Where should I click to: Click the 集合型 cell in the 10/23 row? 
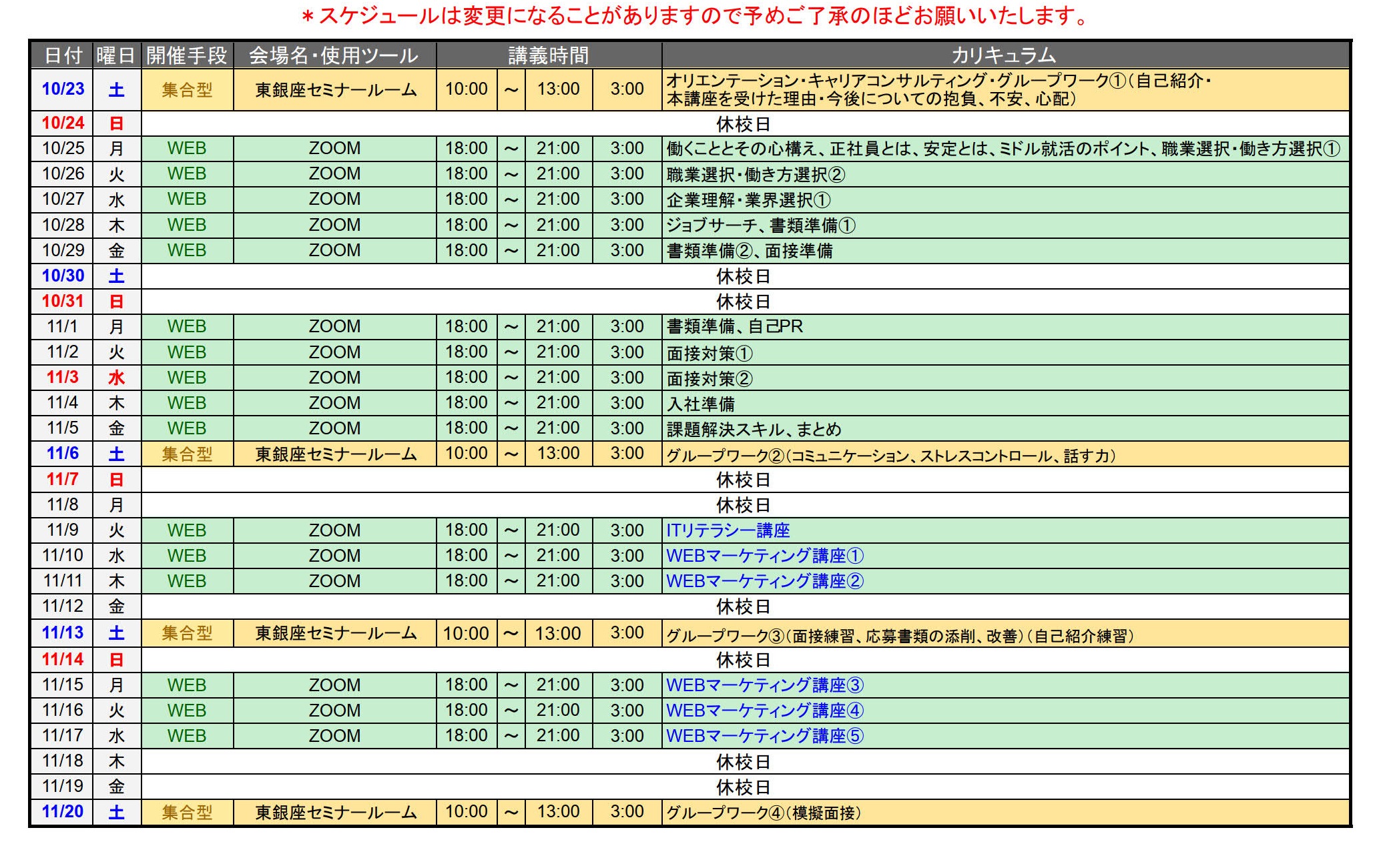(x=188, y=89)
